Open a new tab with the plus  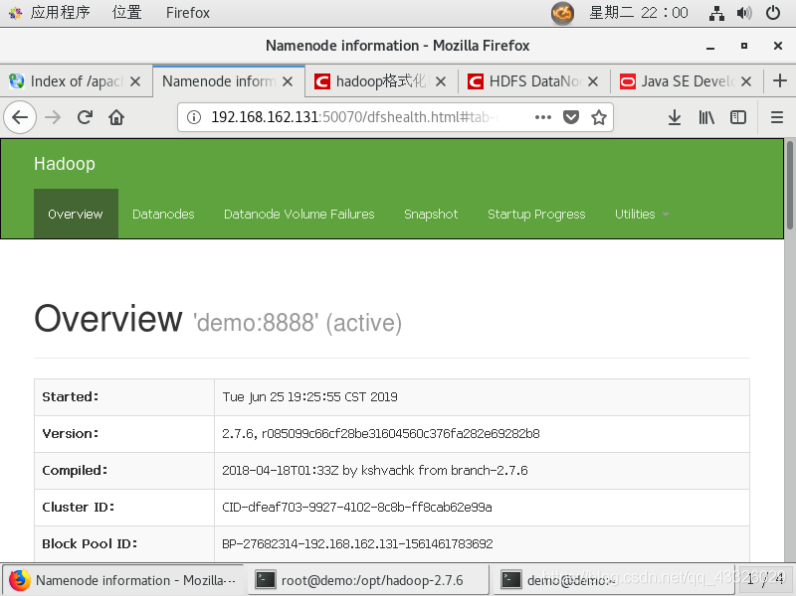[x=780, y=81]
